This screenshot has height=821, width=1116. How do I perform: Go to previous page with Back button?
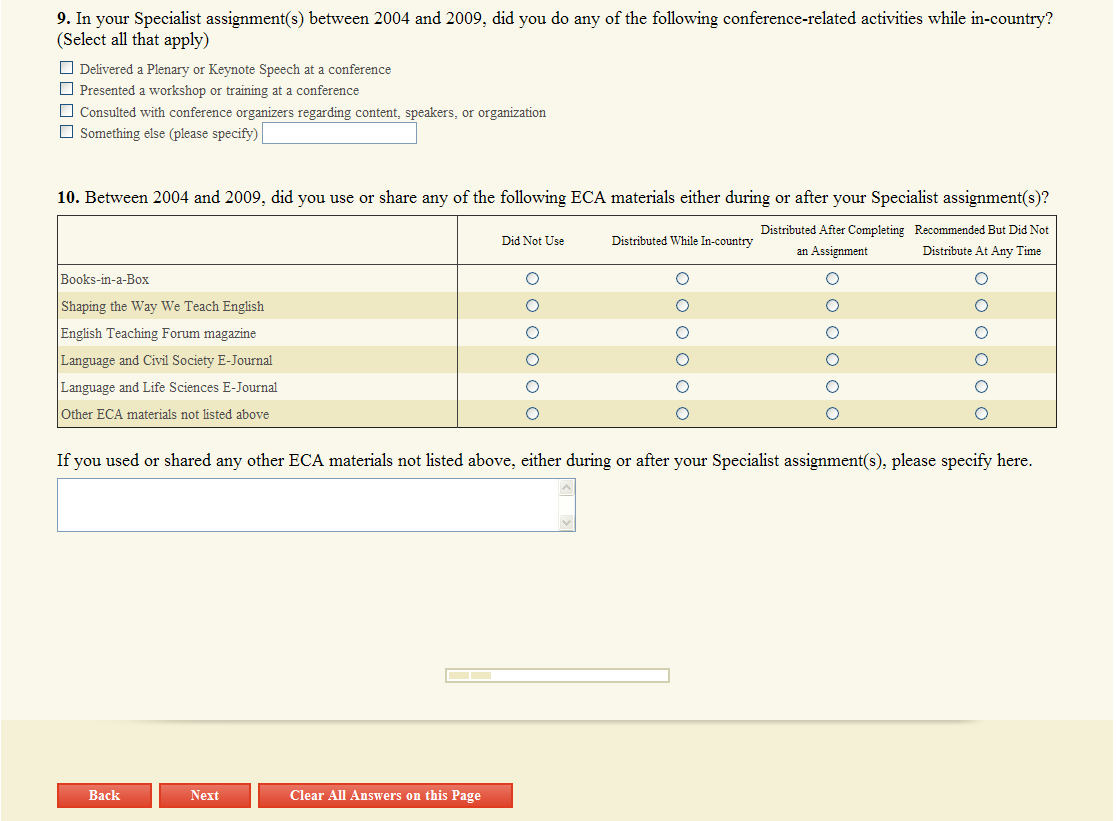[x=105, y=795]
